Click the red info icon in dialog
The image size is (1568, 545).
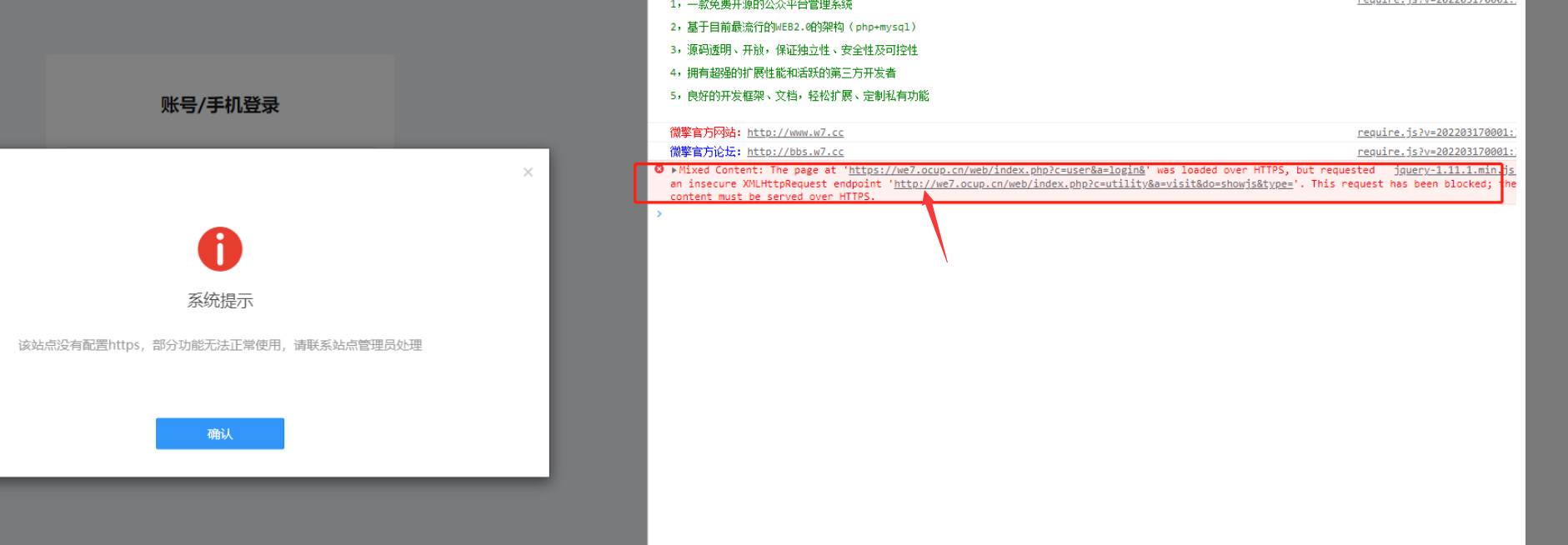pos(220,249)
